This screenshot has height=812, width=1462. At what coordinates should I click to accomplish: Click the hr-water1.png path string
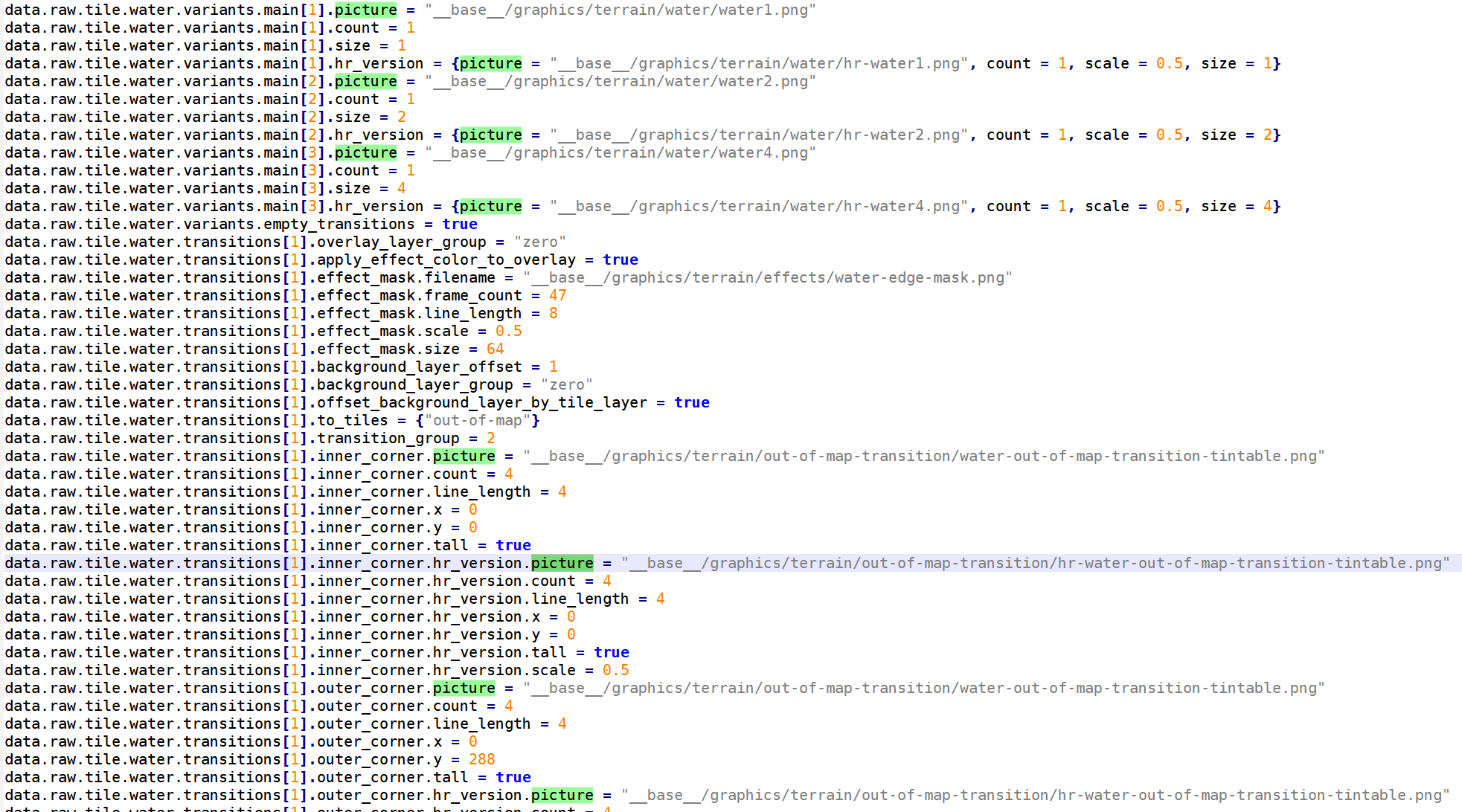pos(759,63)
